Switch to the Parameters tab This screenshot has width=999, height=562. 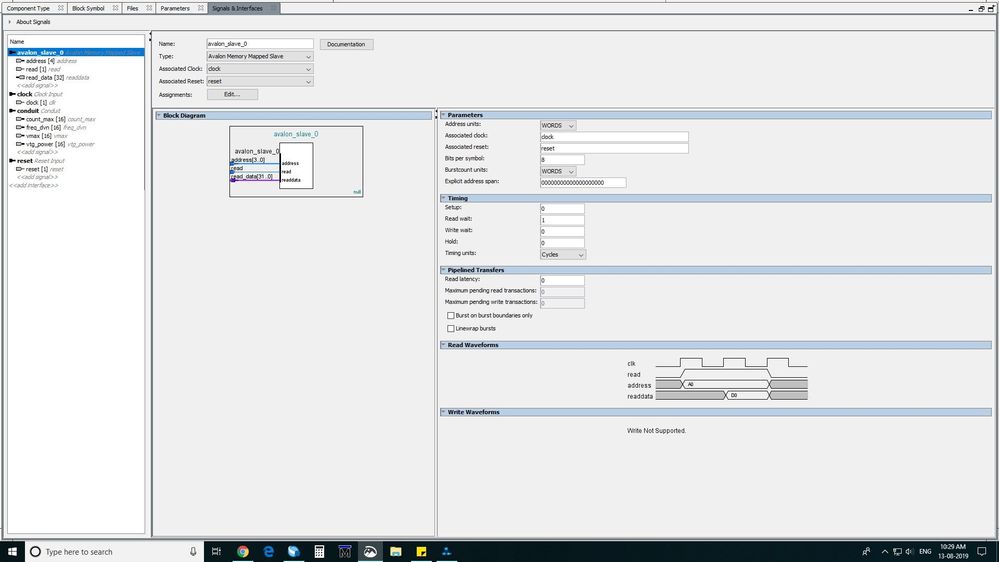pos(175,8)
